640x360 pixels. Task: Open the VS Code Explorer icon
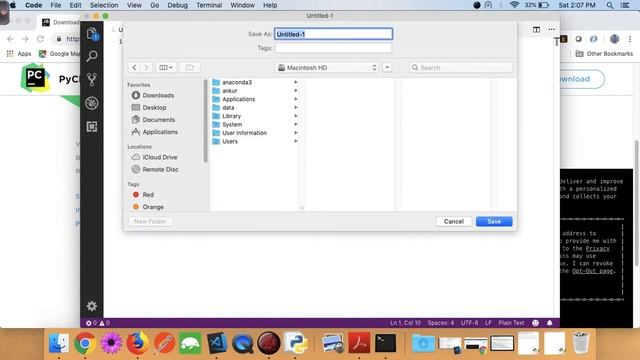pyautogui.click(x=92, y=34)
